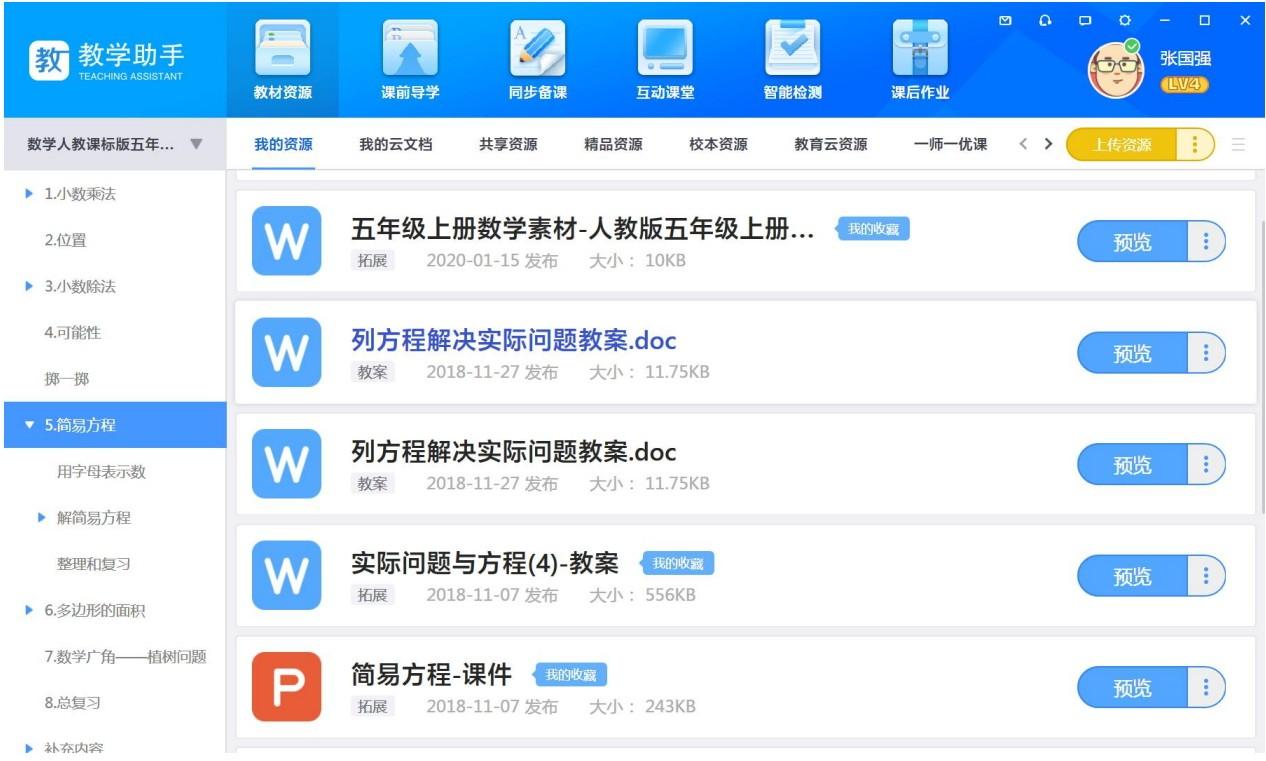Screen dimensions: 1266x761
Task: Click 我的收藏 tag on 实际问题与方程(4)-教案
Action: tap(677, 564)
